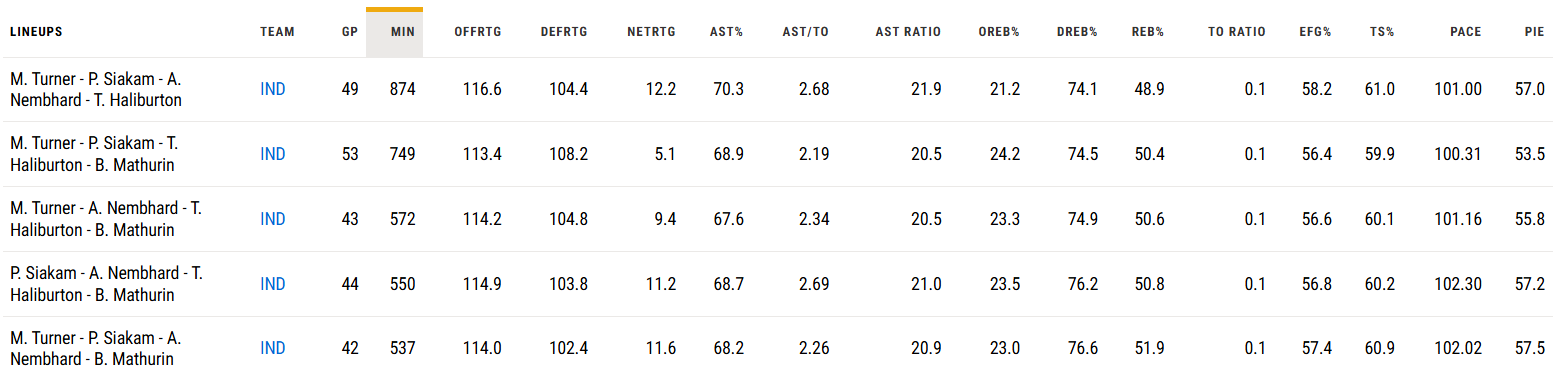Sort by OREB% column header
1553x372 pixels.
pos(999,32)
